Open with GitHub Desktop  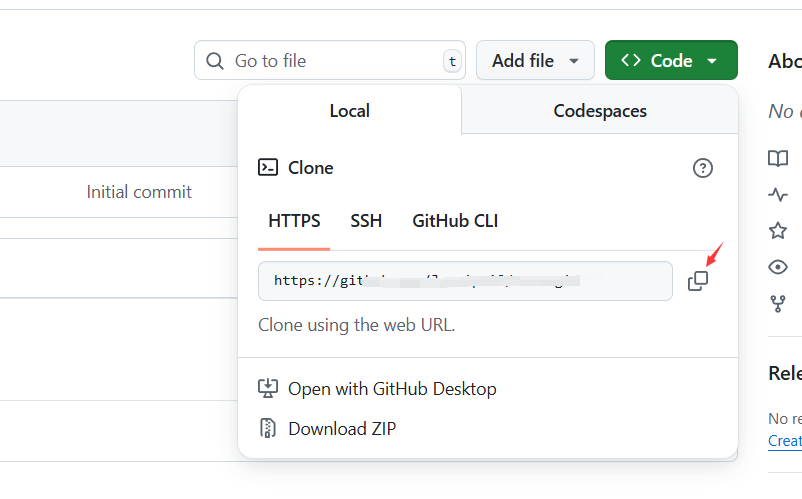392,389
